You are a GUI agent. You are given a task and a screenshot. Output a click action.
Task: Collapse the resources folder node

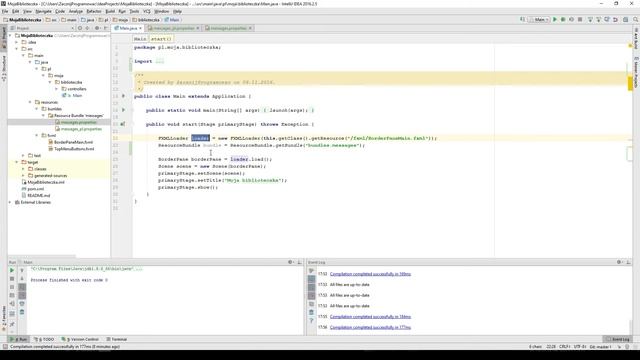(x=30, y=102)
